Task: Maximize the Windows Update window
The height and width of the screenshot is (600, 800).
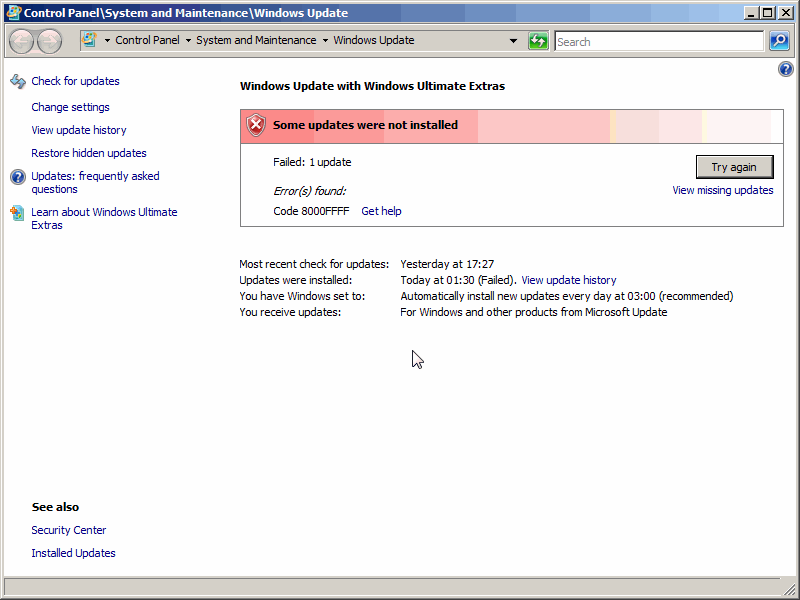Action: pos(767,13)
